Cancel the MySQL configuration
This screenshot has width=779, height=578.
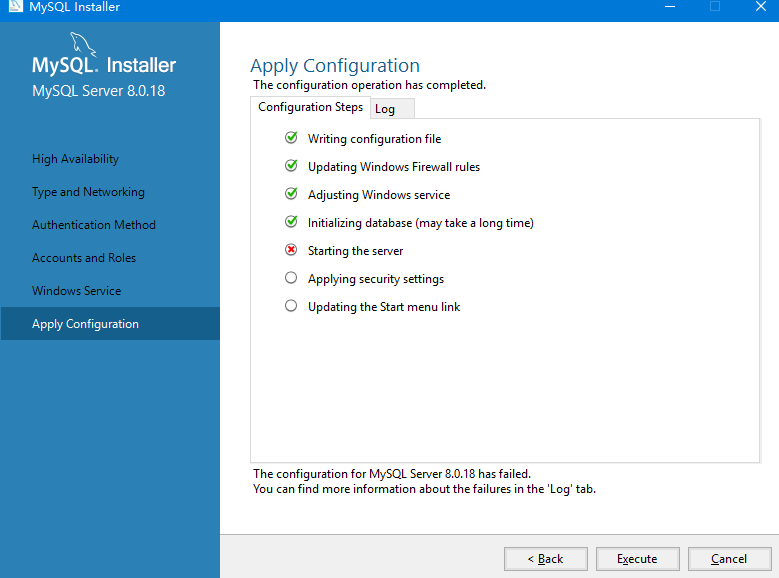coord(729,559)
